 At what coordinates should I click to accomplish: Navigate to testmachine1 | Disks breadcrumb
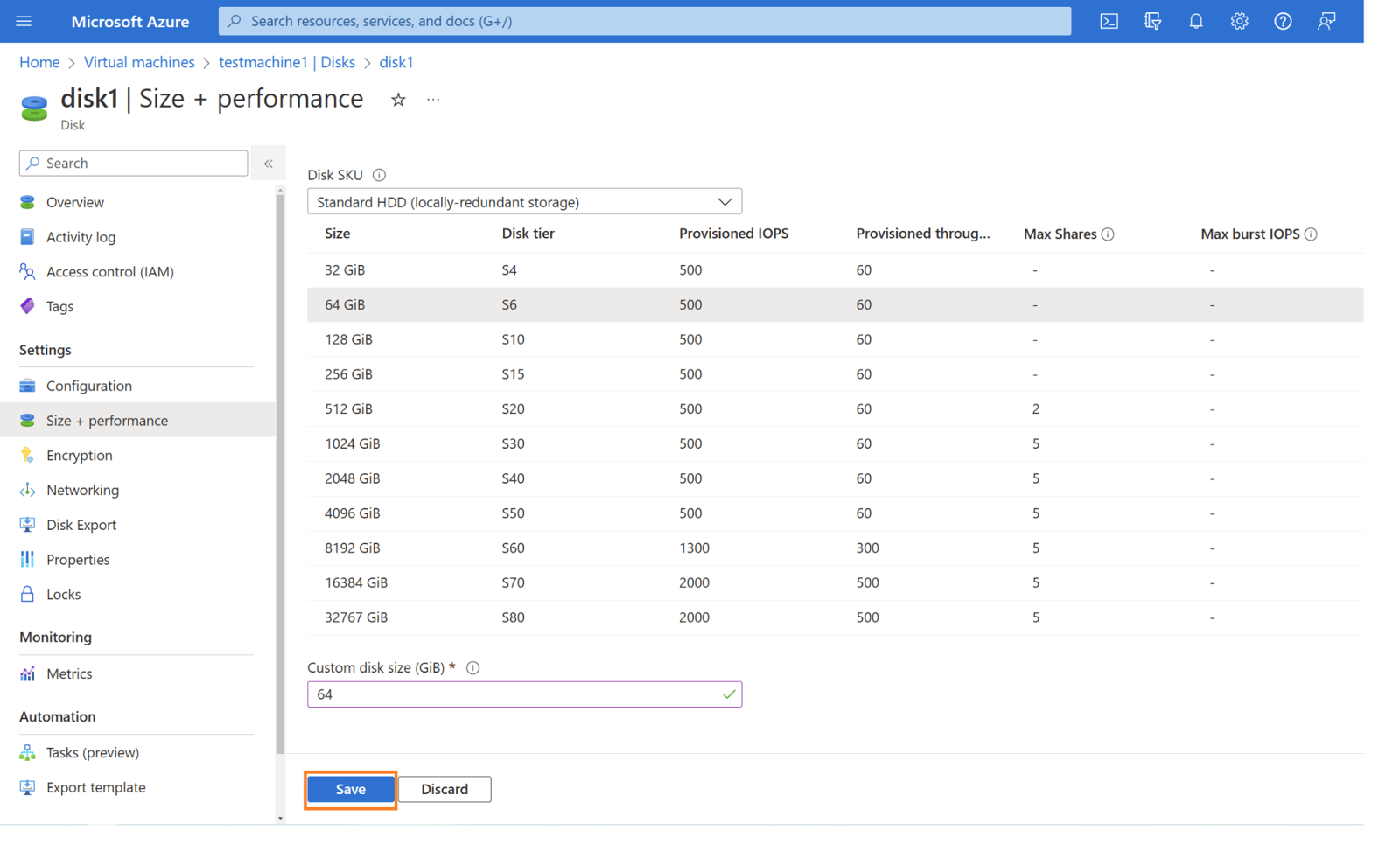286,62
